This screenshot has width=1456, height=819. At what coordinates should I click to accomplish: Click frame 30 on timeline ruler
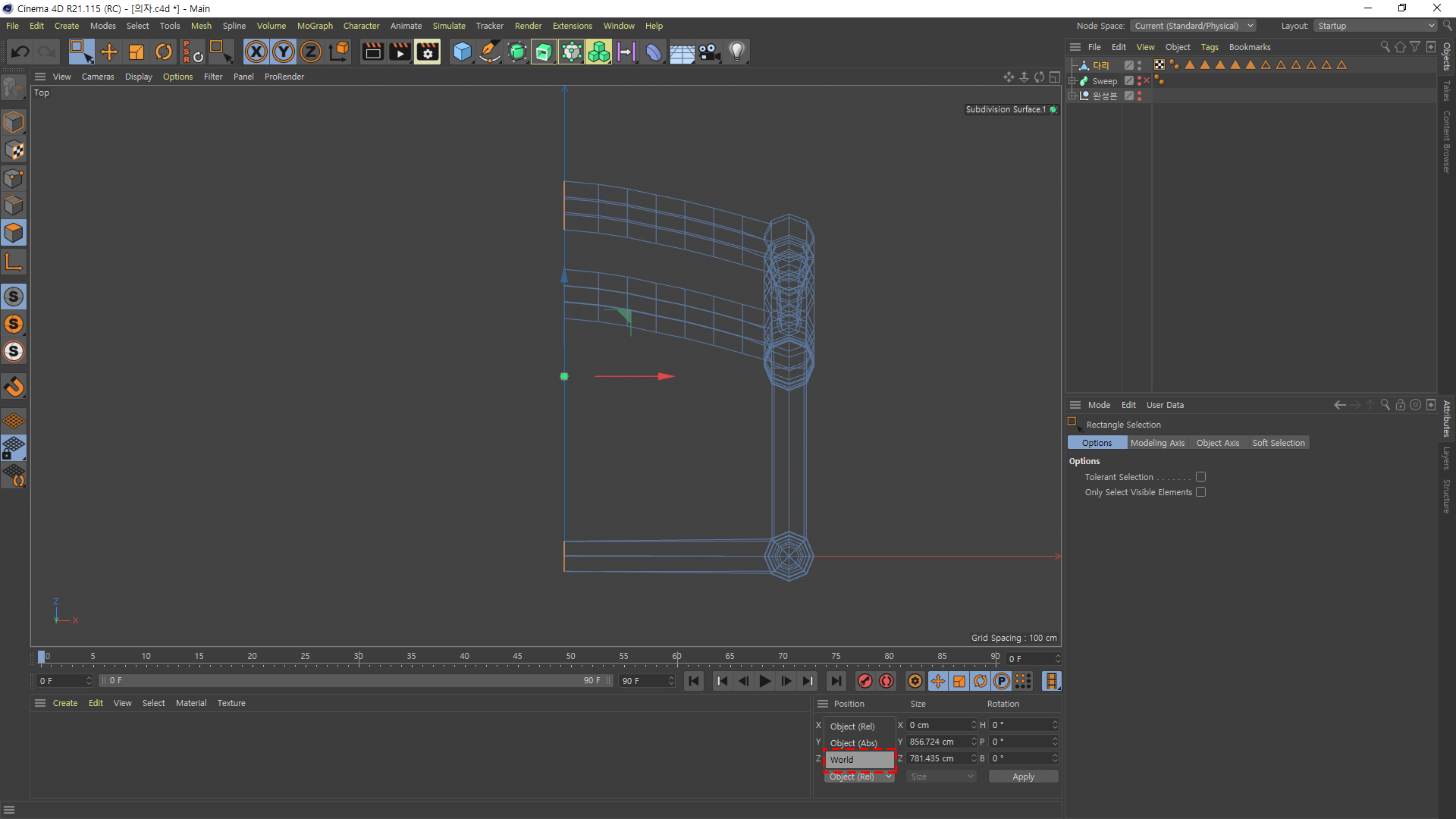point(359,657)
